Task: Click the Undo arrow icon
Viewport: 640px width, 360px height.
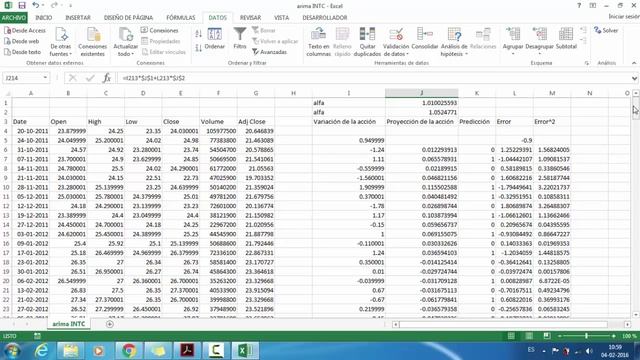Action: (36, 5)
